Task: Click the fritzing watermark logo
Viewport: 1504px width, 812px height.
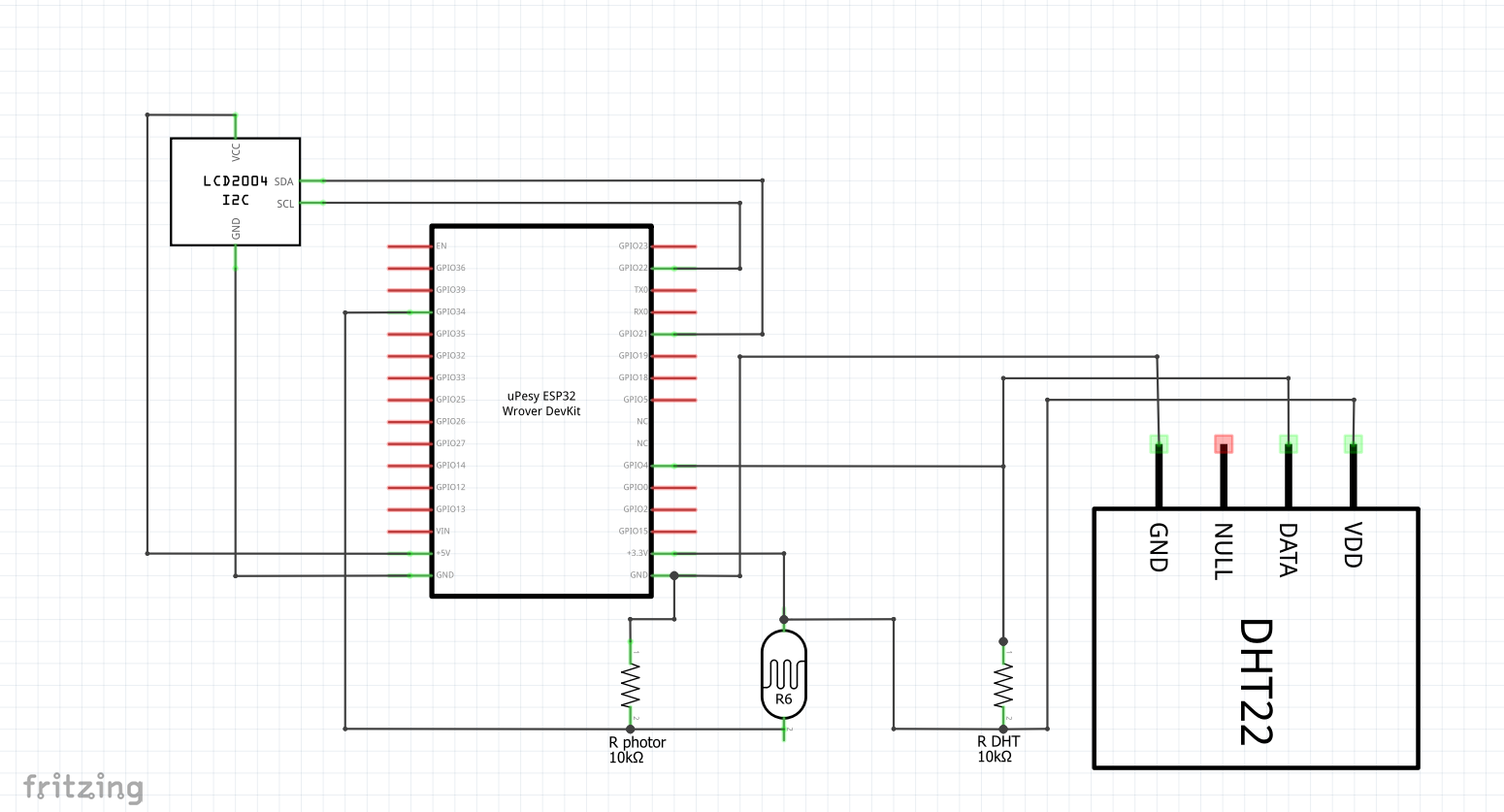Action: (x=82, y=788)
